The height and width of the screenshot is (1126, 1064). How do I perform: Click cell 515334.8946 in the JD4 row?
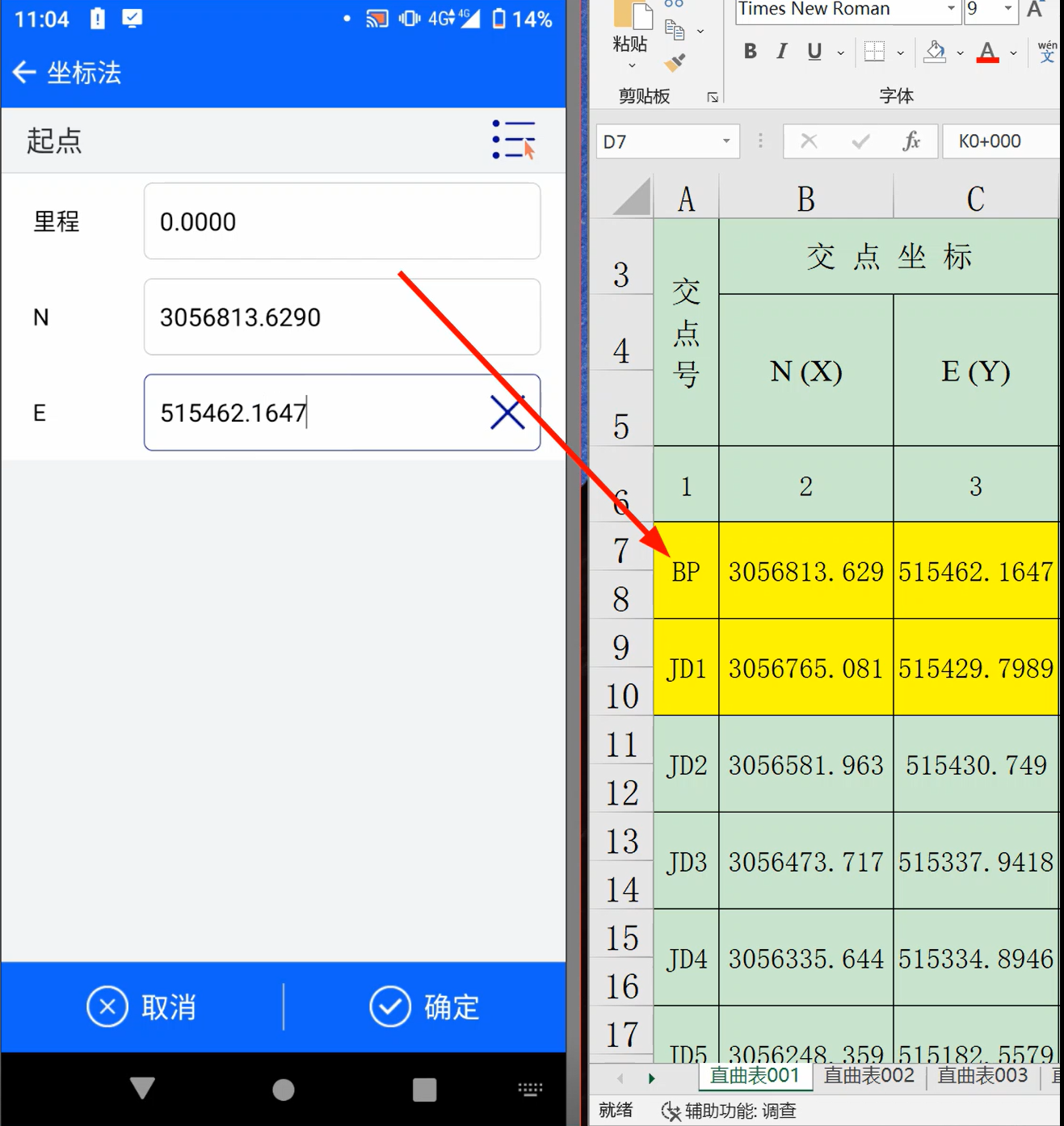(x=976, y=958)
